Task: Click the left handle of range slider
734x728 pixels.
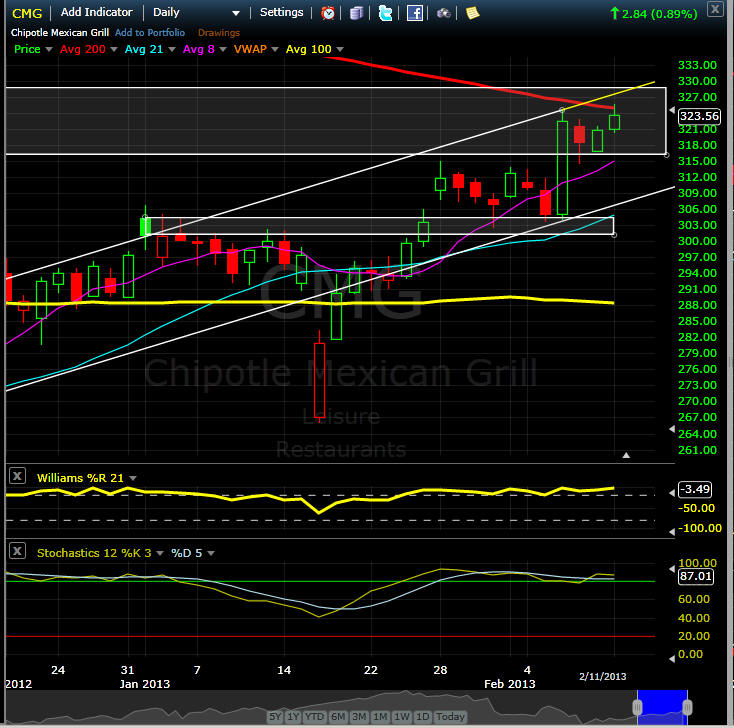Action: [x=637, y=707]
